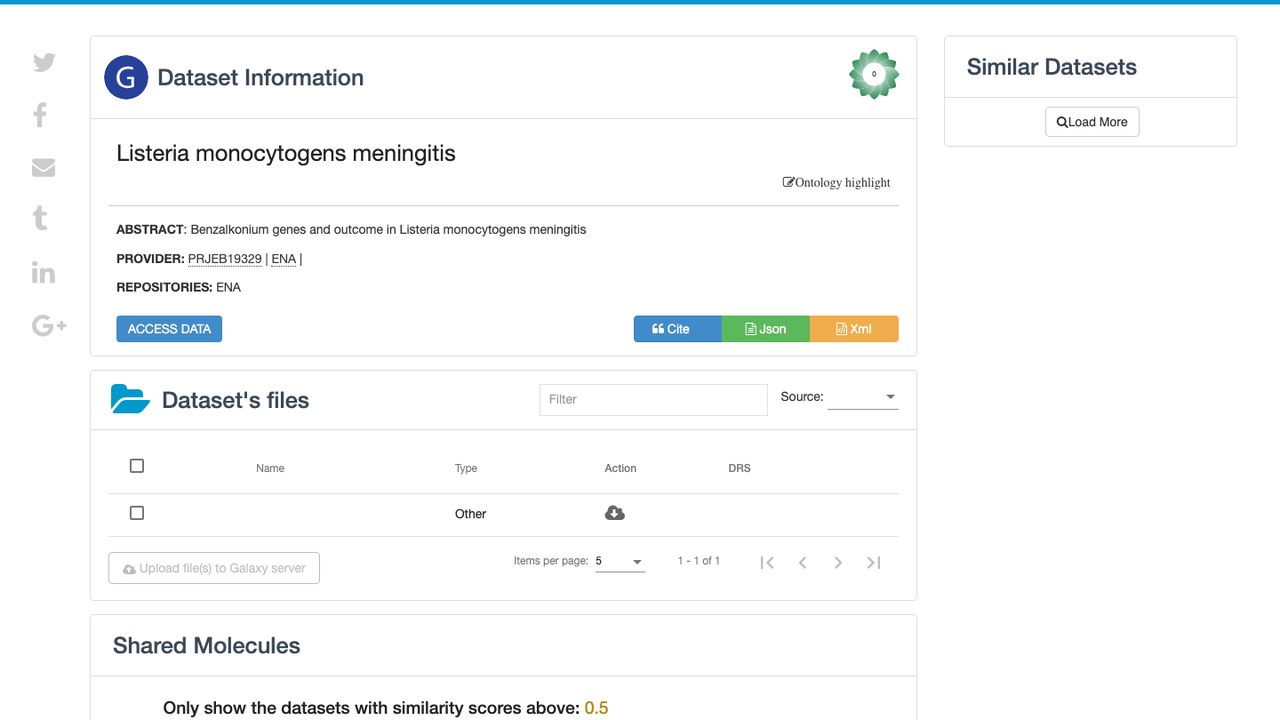Click the Cite button

point(677,329)
